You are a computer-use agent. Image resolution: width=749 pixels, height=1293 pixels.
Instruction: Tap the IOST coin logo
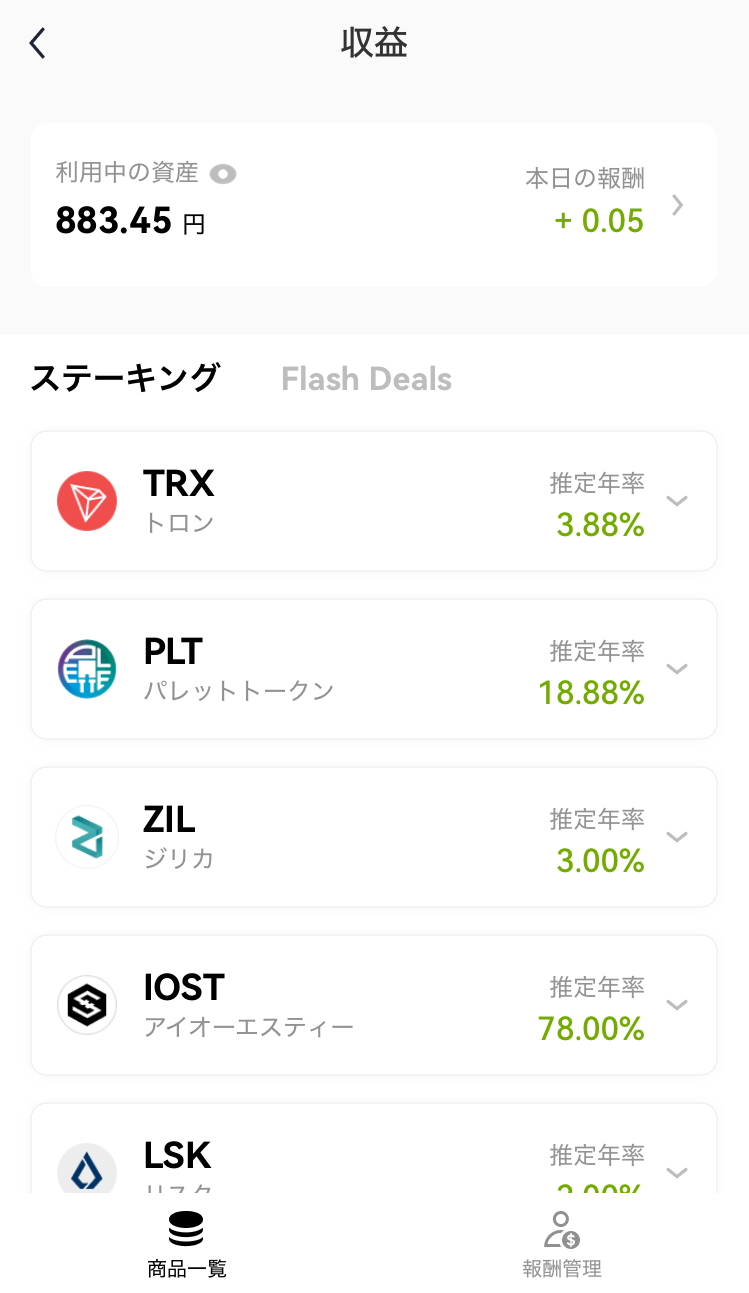87,1005
